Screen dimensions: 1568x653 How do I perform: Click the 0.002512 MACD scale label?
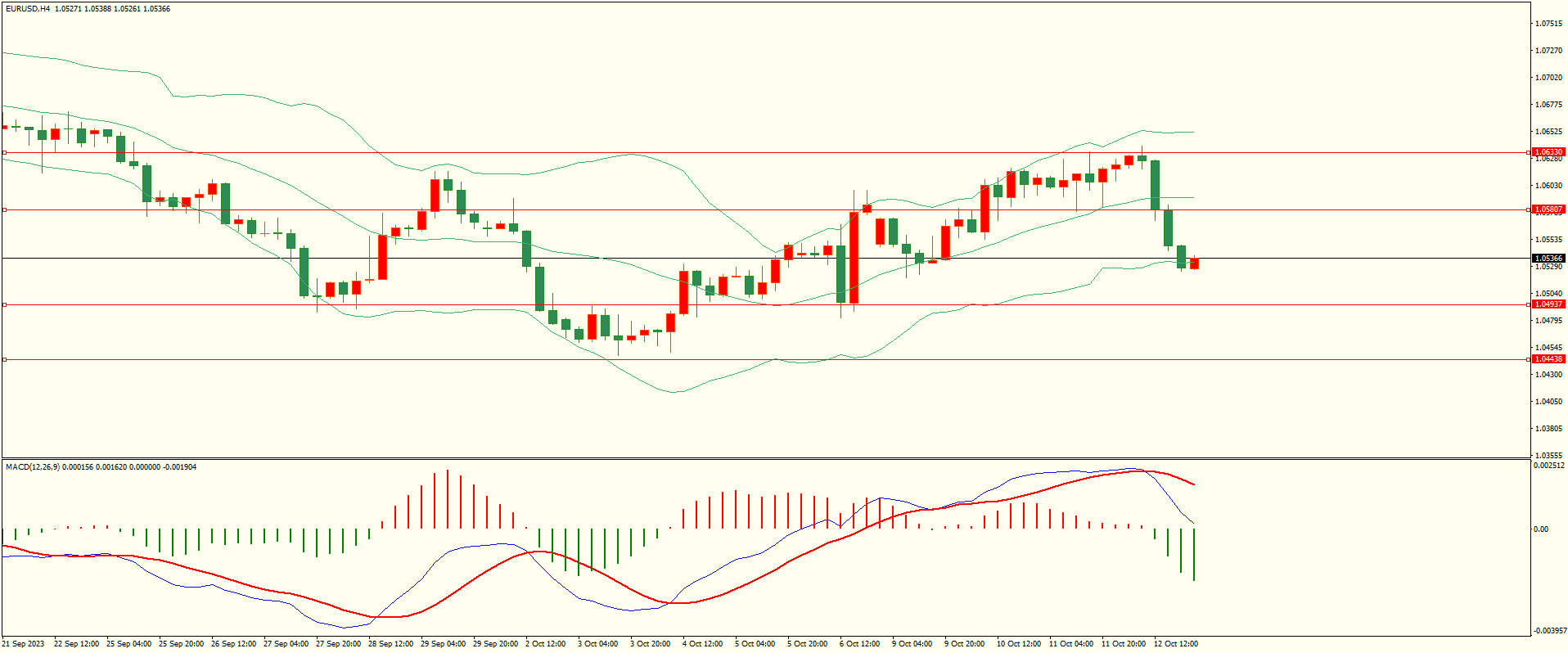[1548, 466]
